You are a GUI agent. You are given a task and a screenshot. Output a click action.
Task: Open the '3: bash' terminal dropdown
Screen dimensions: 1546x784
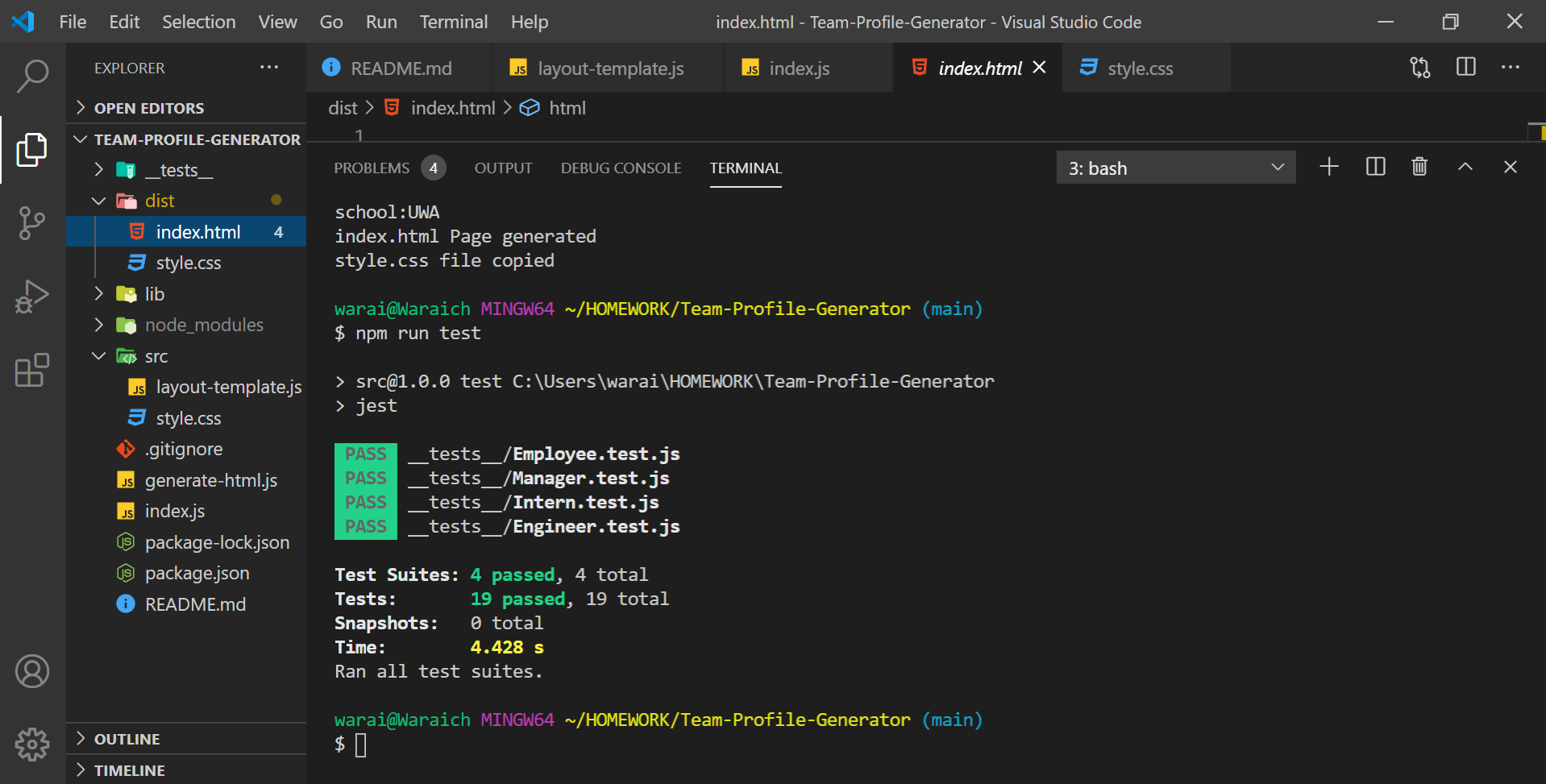pyautogui.click(x=1176, y=167)
